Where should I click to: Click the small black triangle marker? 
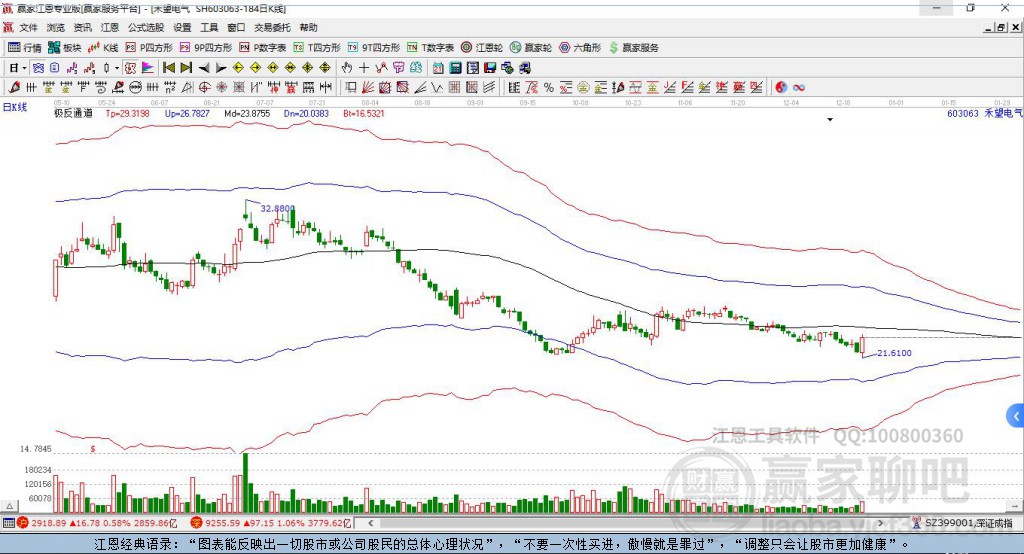click(x=830, y=120)
